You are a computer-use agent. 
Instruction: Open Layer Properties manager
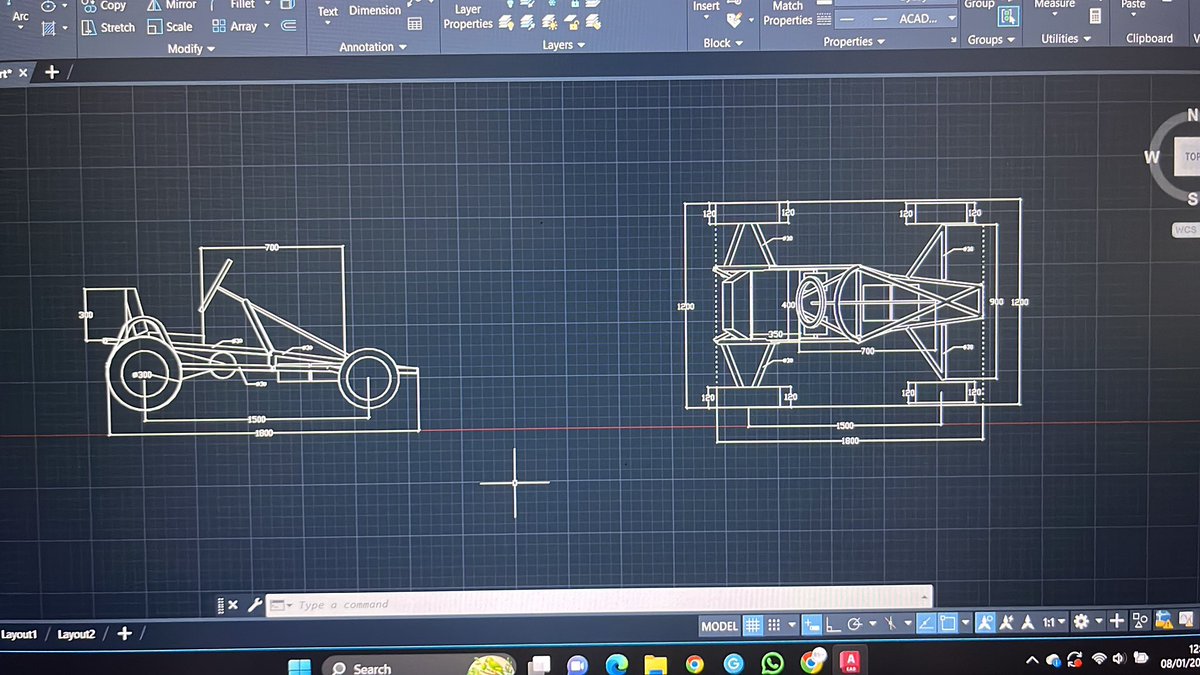(468, 16)
